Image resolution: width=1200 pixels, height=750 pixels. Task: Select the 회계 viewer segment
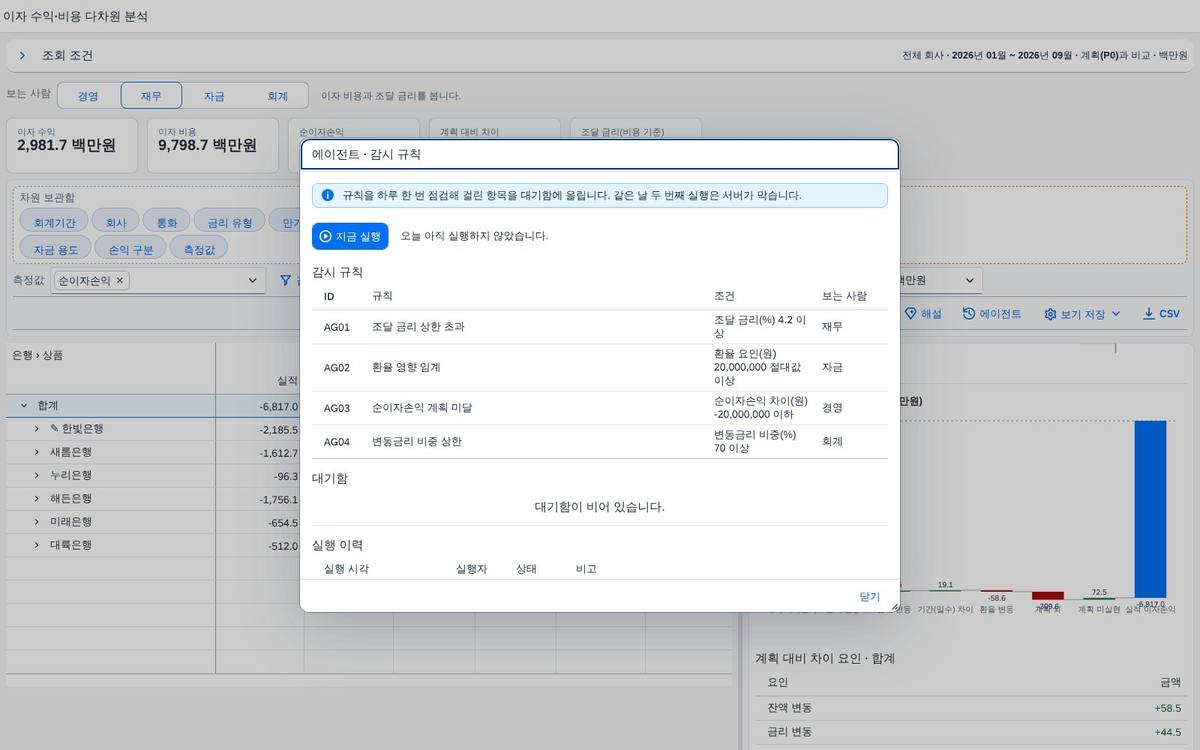[x=277, y=96]
